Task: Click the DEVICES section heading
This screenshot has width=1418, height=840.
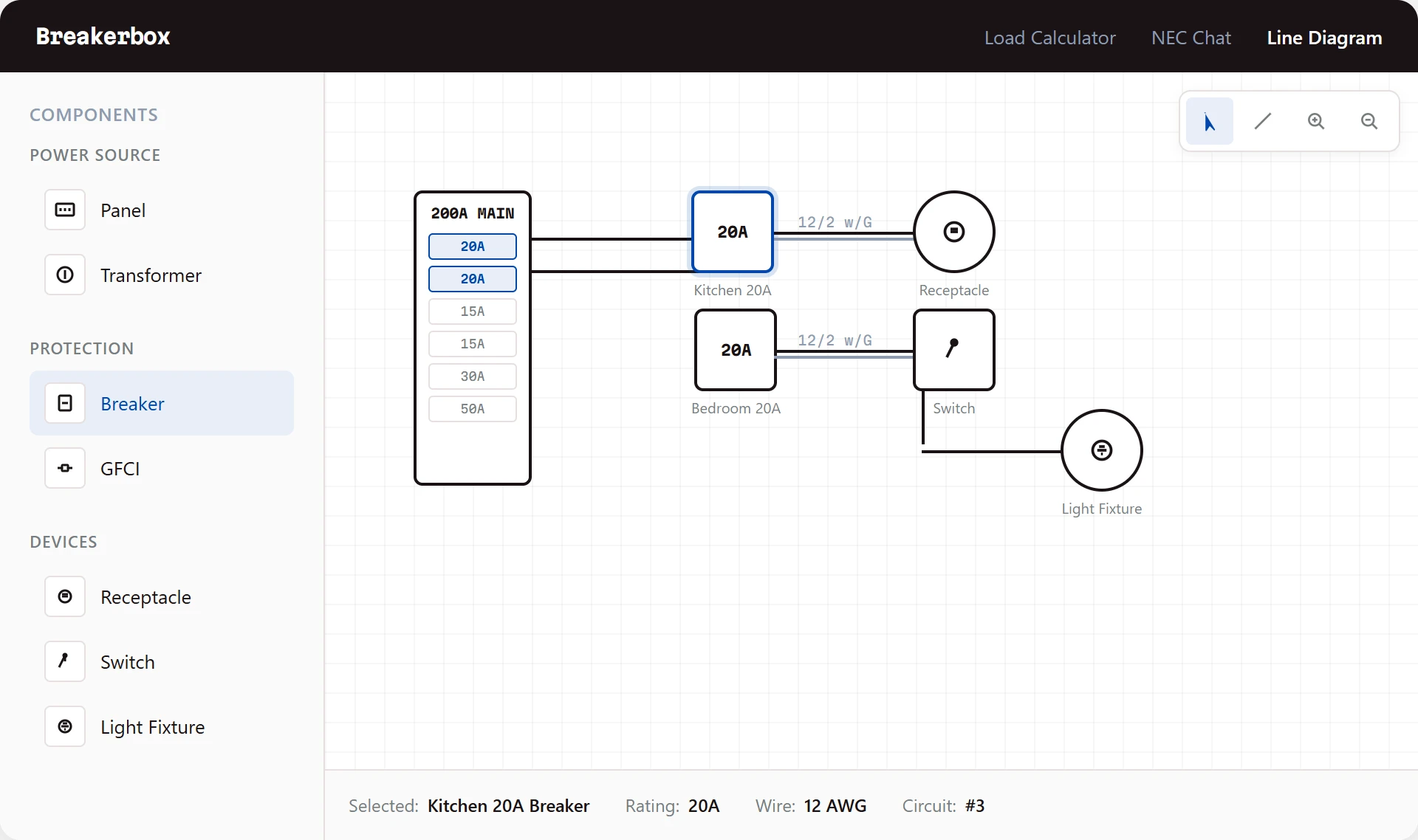Action: click(63, 542)
